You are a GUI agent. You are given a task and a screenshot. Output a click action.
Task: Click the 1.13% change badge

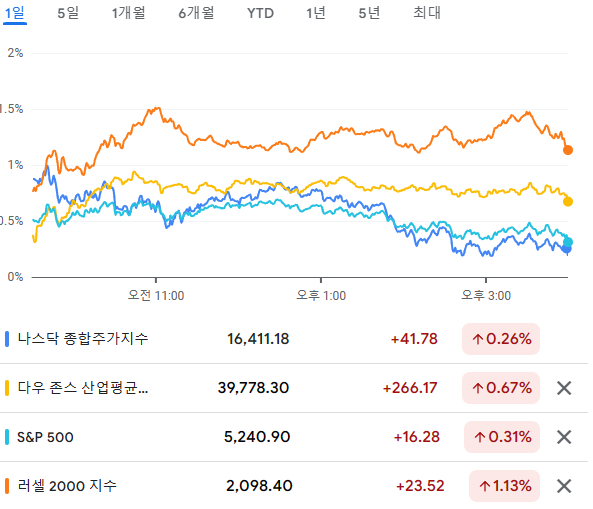pos(504,486)
